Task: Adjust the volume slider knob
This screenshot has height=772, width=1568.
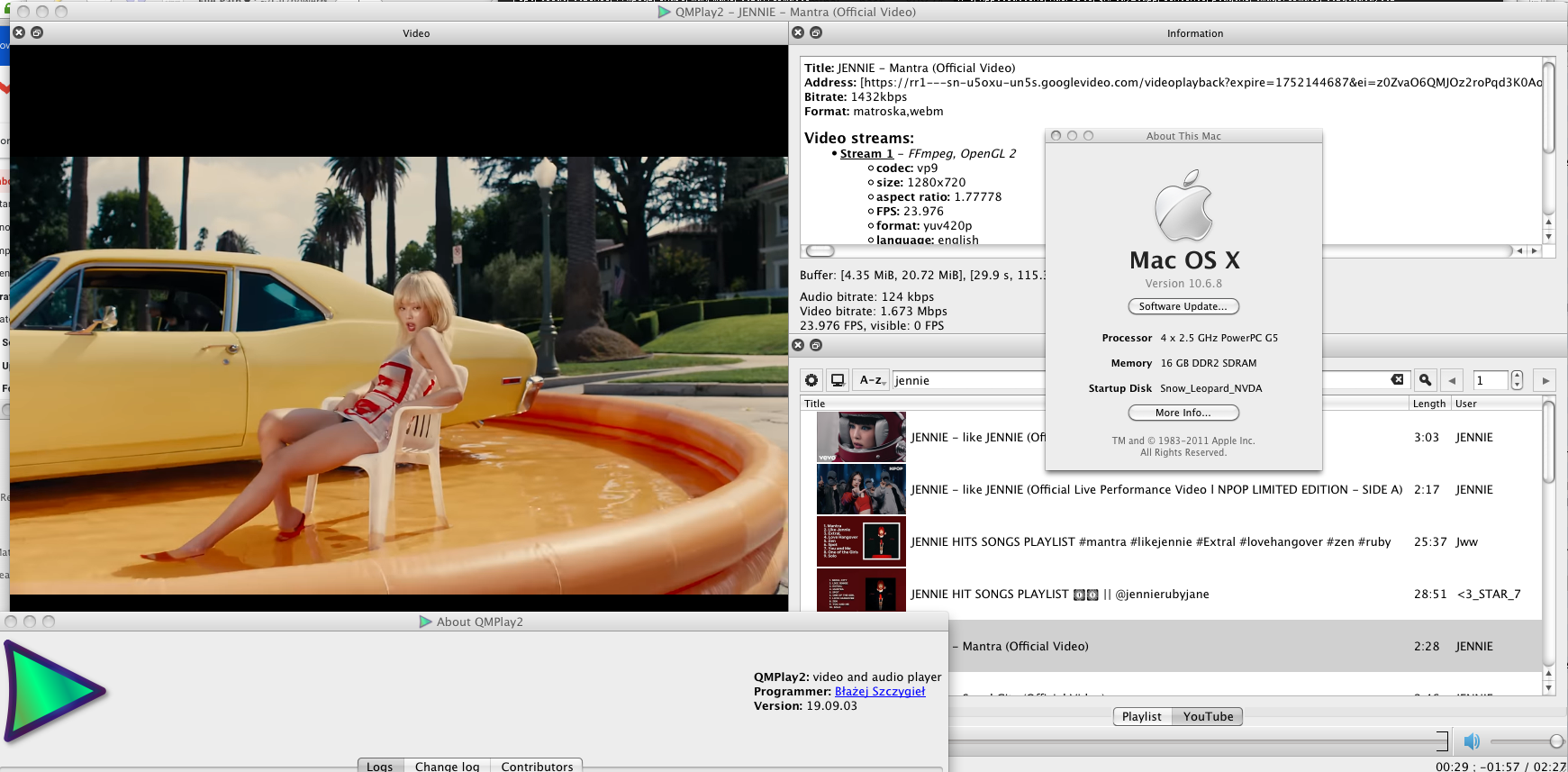Action: 1556,741
